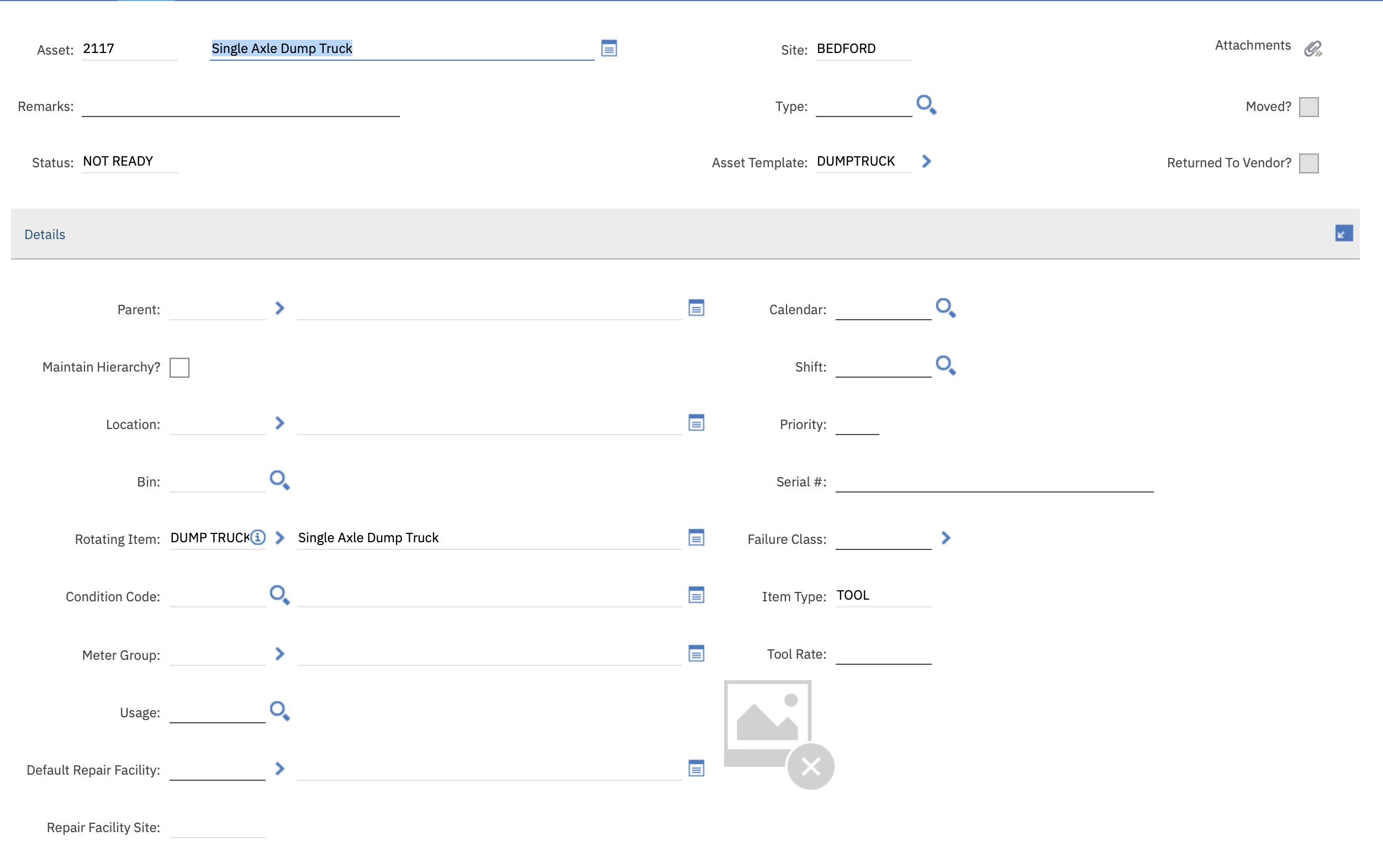Open the Calendar lookup magnifier
Screen dimensions: 1383x868
click(945, 308)
